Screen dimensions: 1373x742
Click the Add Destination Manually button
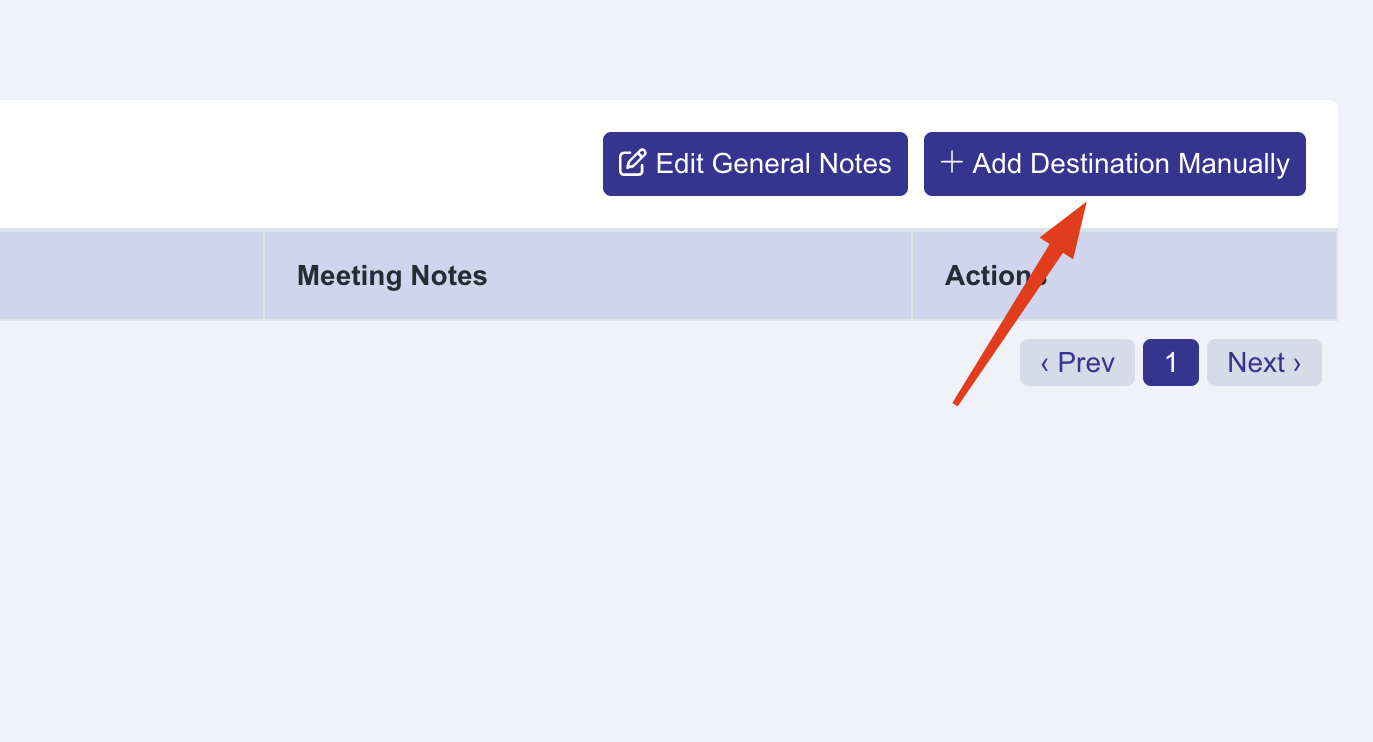(1114, 163)
